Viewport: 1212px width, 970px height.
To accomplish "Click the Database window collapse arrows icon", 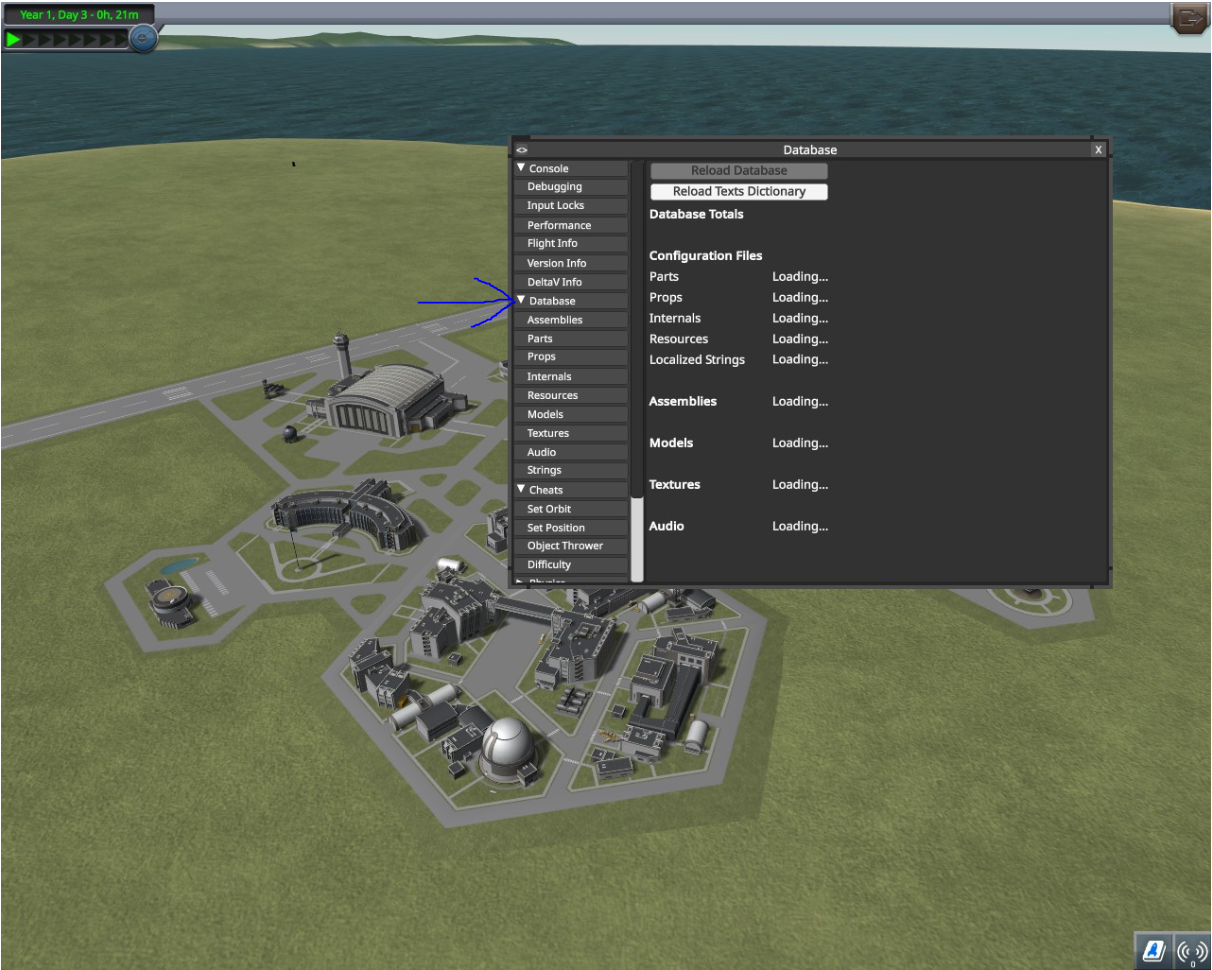I will pos(522,150).
